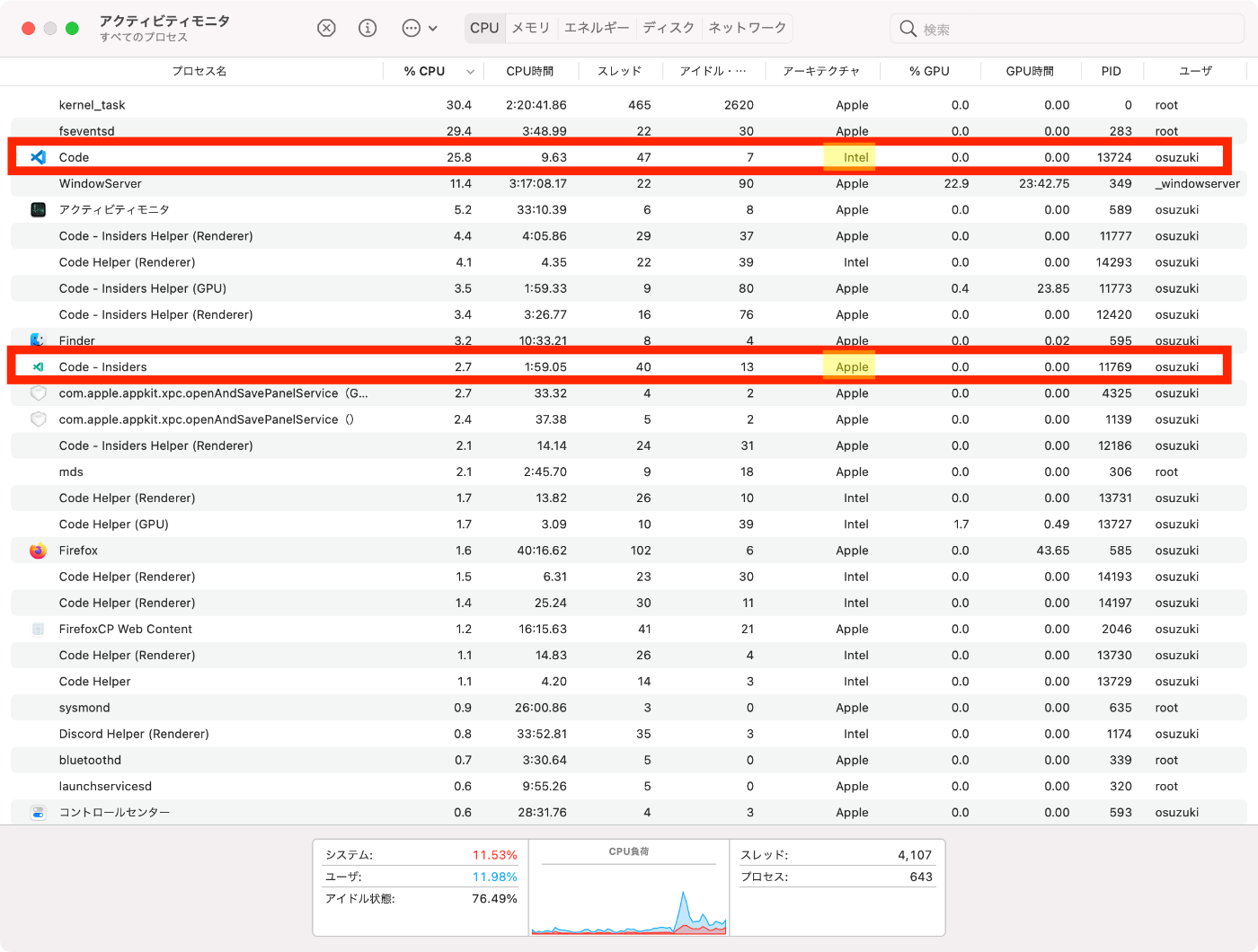Sort by ユーザ column header
The image size is (1258, 952).
[1195, 71]
